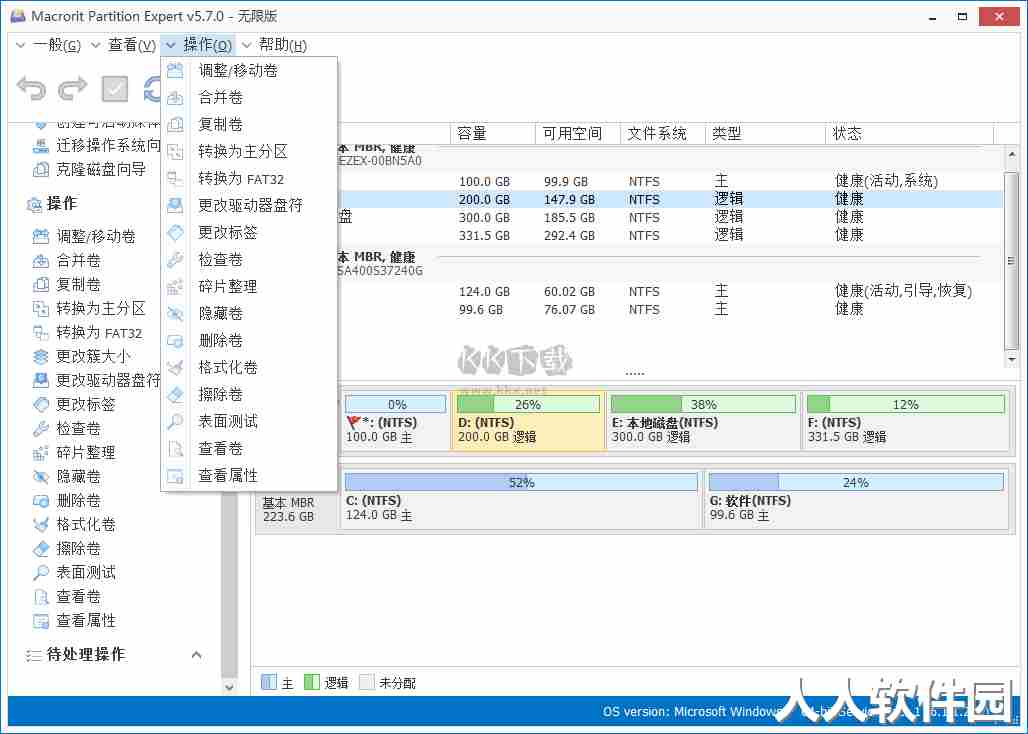Click chevron beside 操作(O) menu
The width and height of the screenshot is (1028, 734).
point(170,45)
